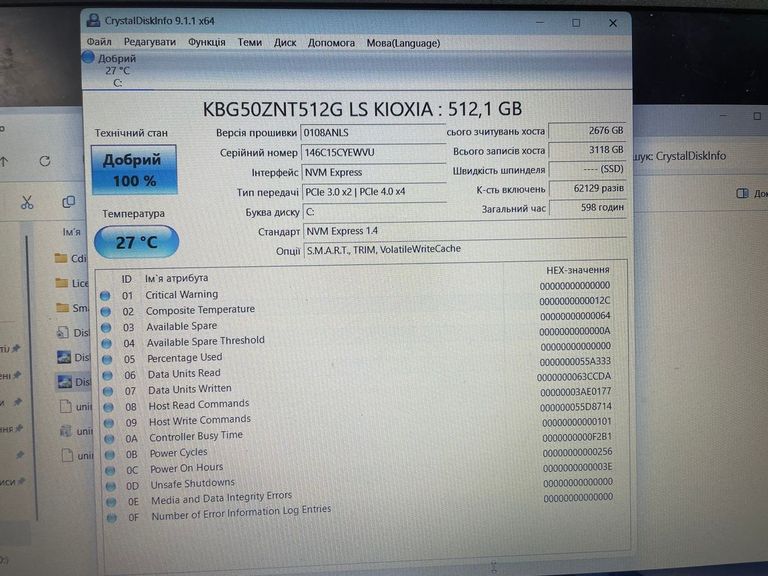Click the status dot of Host Write Commands

109,423
